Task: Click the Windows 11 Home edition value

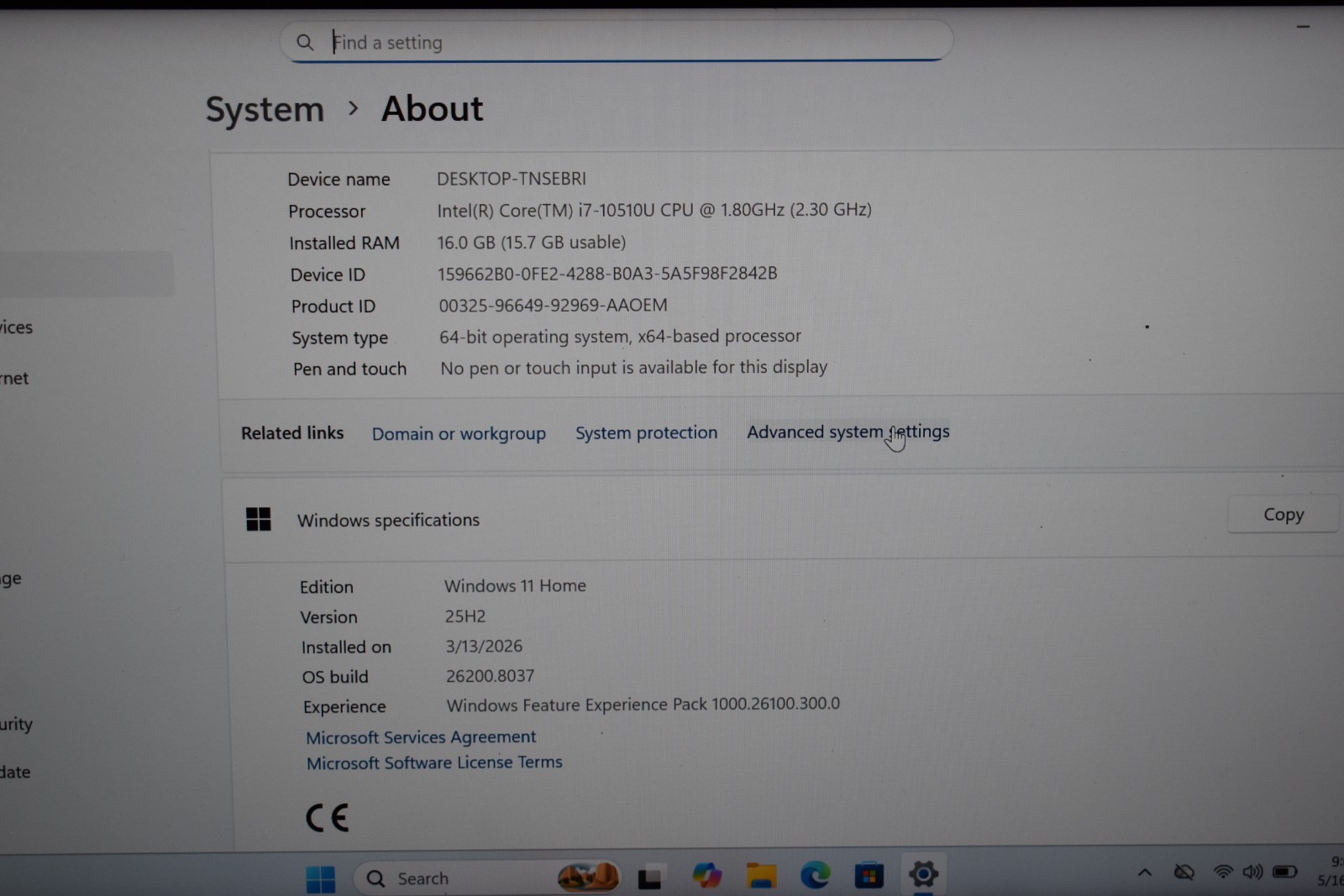Action: pos(515,585)
